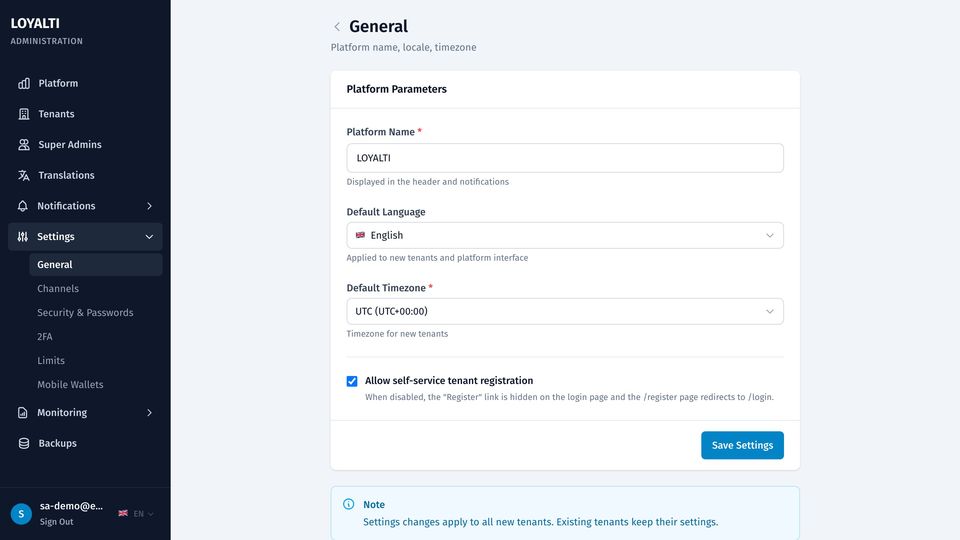960x540 pixels.
Task: Click the Platform Parameters card heading
Action: click(x=396, y=89)
